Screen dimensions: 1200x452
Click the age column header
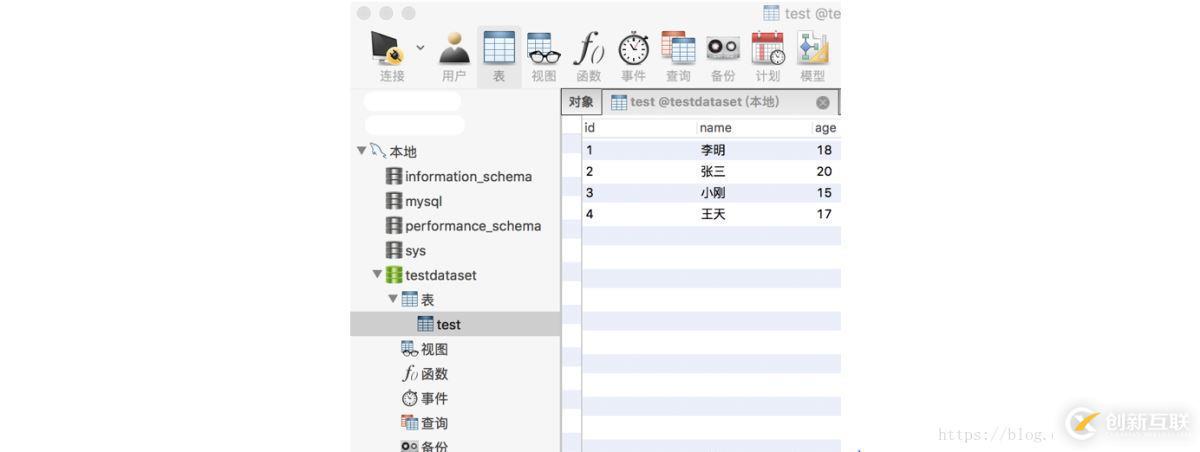tap(826, 128)
